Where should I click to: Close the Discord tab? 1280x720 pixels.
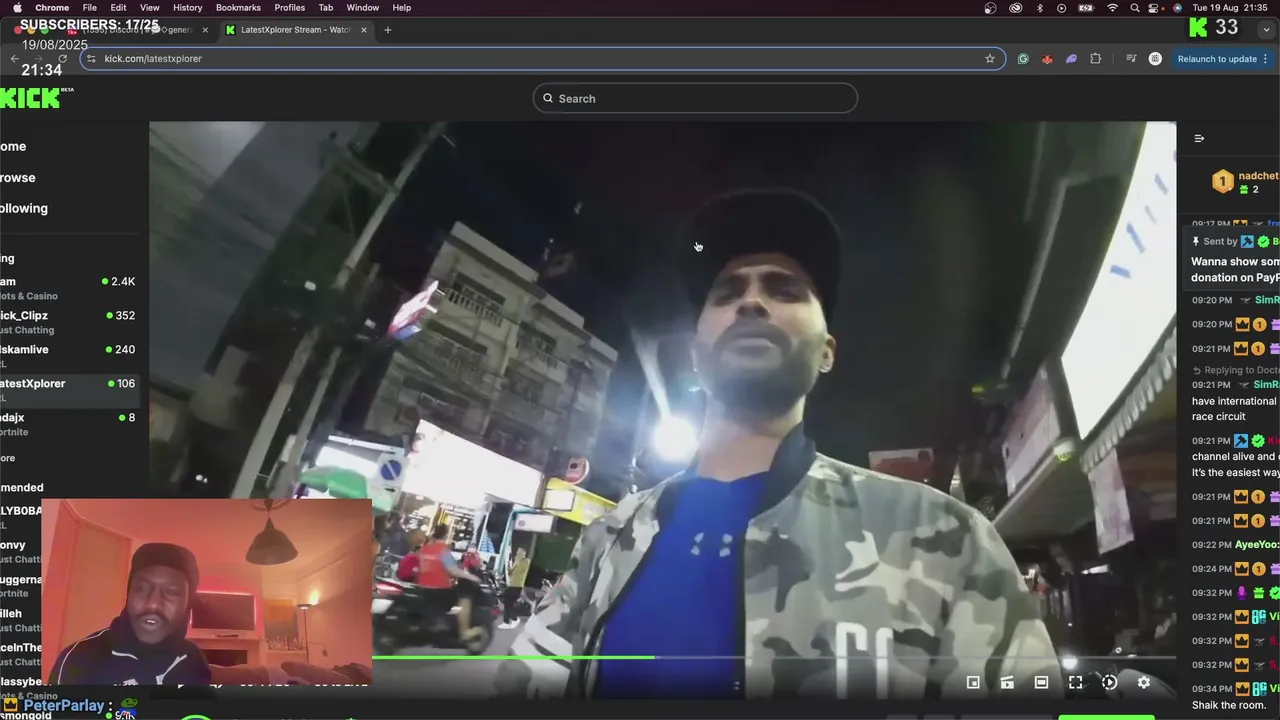205,30
